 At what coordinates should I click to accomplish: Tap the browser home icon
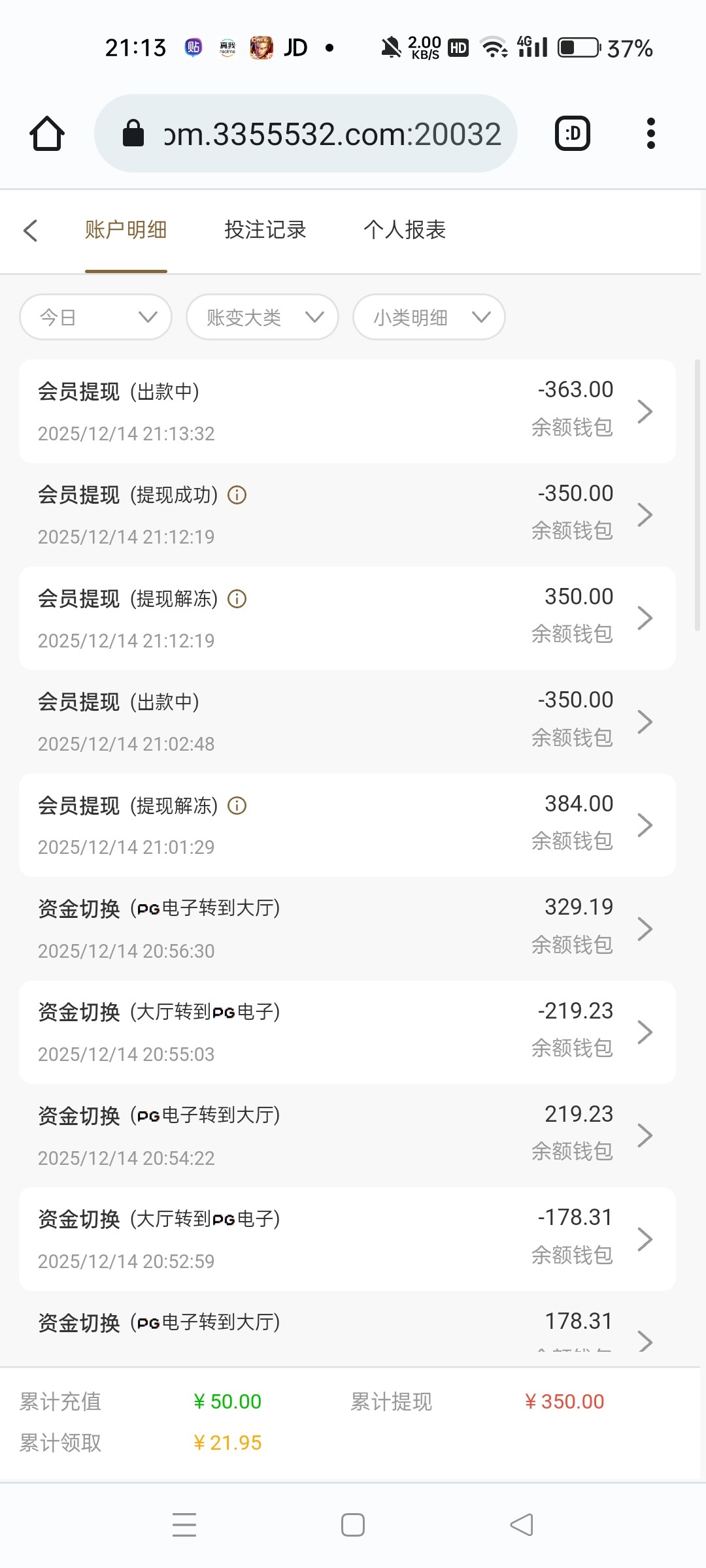[47, 134]
